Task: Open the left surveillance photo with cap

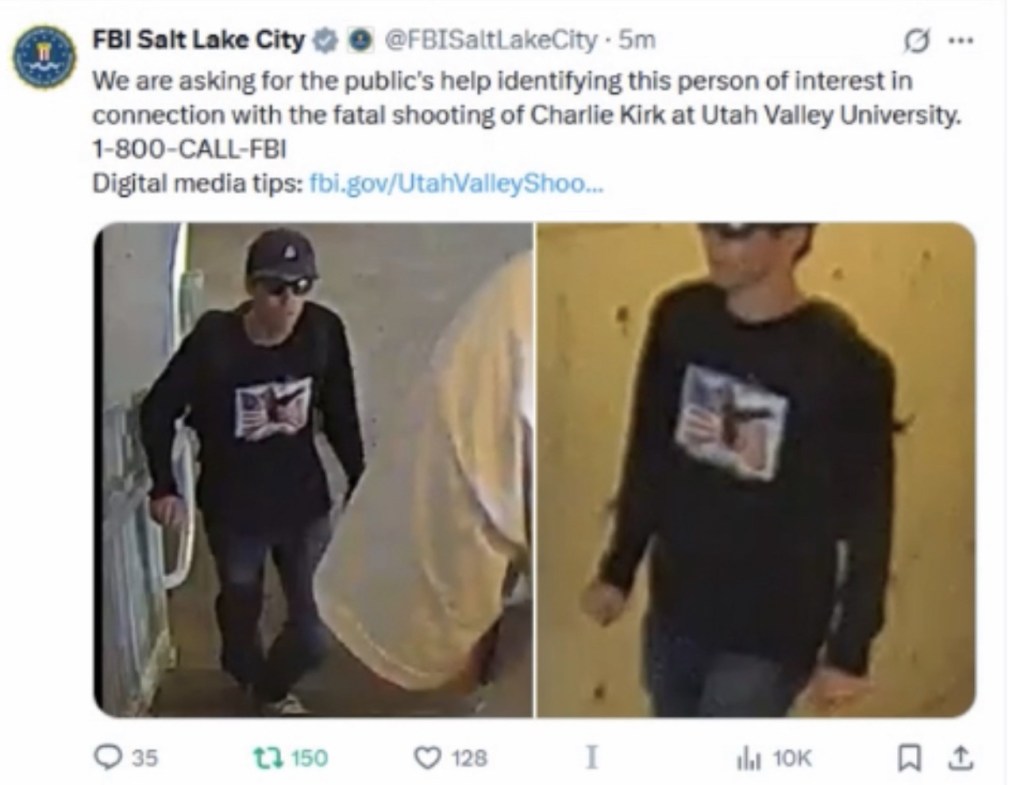Action: click(313, 470)
